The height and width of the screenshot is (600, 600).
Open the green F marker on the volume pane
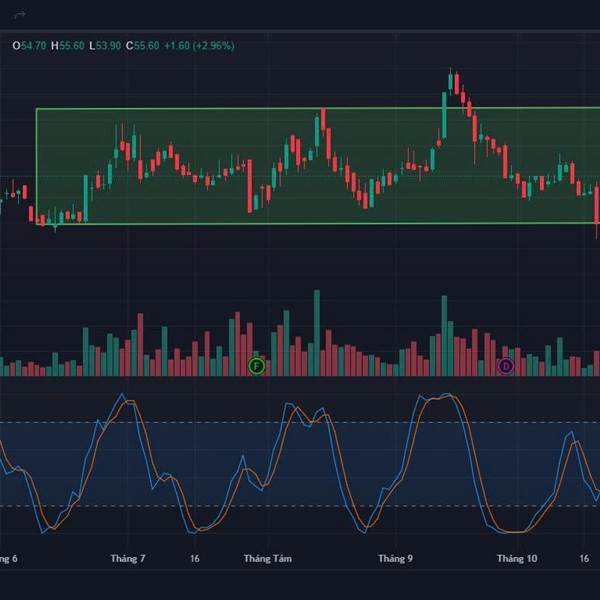(256, 366)
